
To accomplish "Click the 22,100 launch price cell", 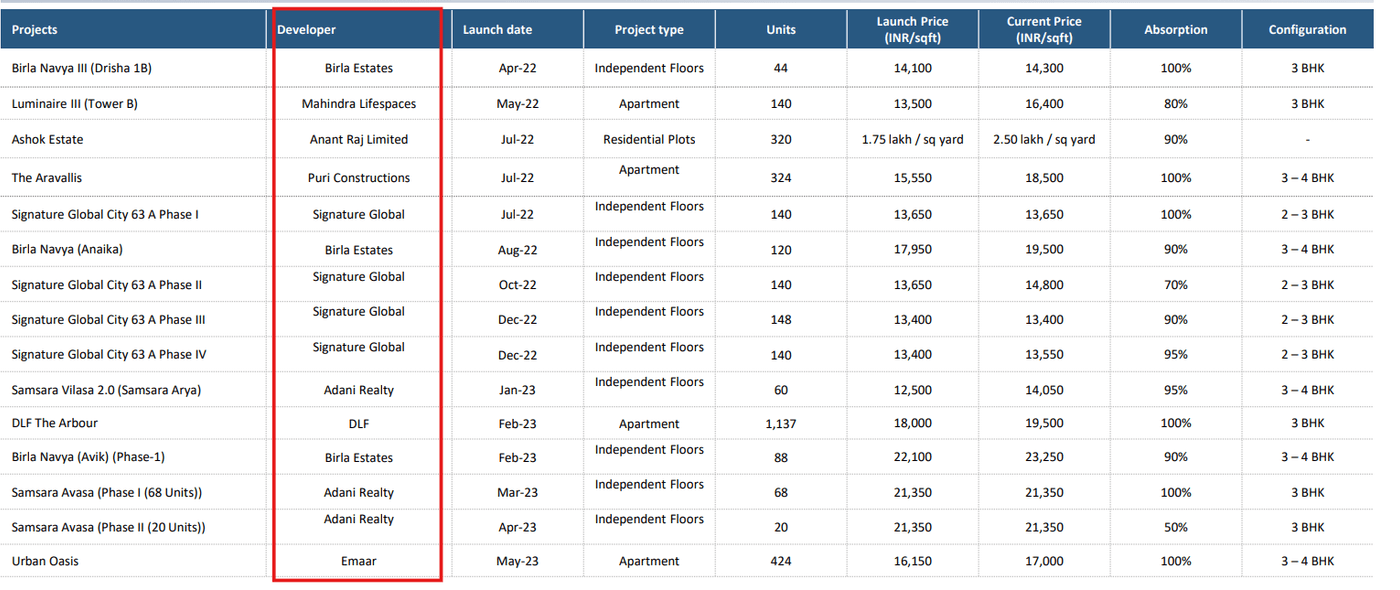I will click(912, 457).
